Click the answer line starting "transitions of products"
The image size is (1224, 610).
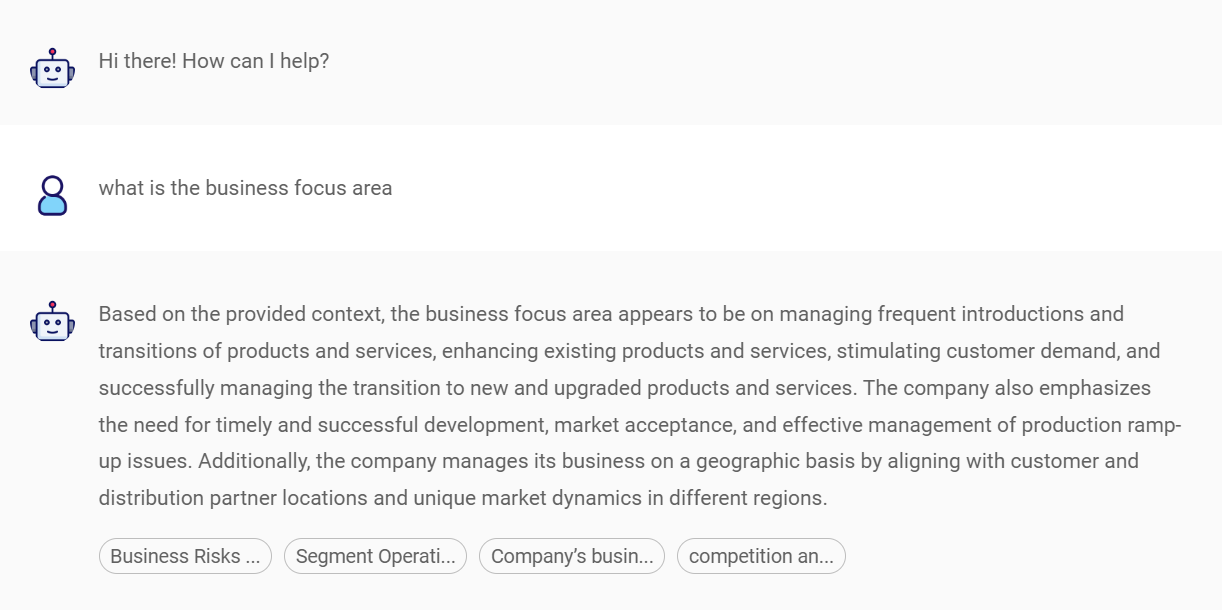pos(628,351)
